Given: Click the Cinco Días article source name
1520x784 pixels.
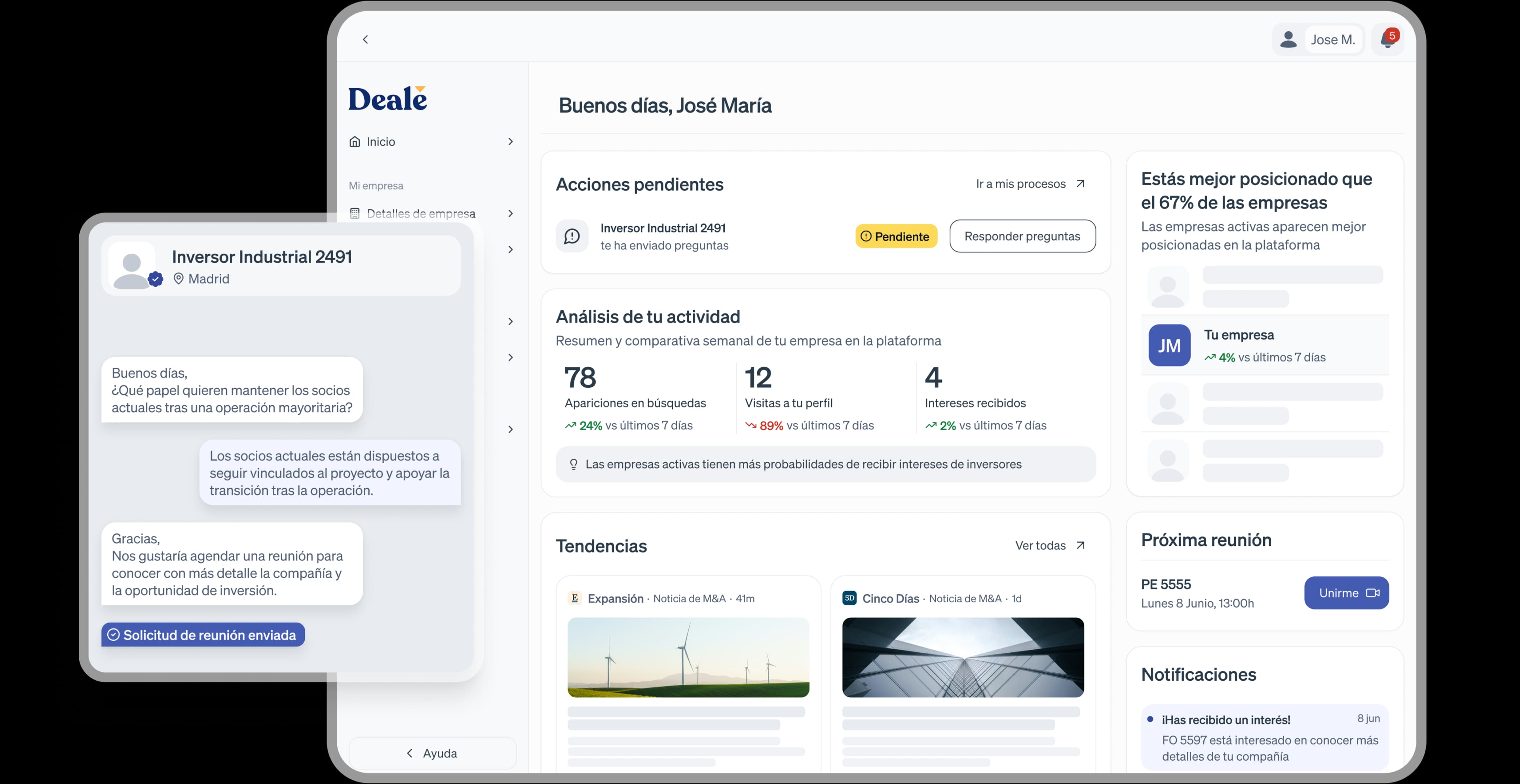Looking at the screenshot, I should coord(890,598).
